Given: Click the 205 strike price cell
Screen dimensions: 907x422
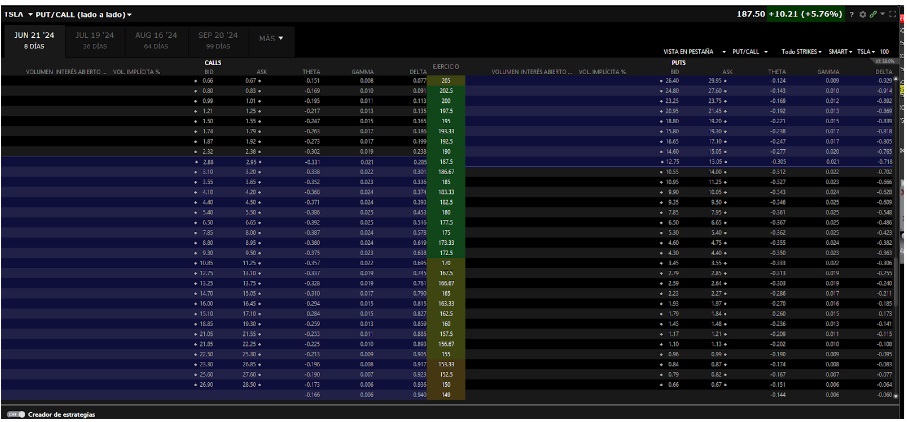Looking at the screenshot, I should click(x=445, y=80).
